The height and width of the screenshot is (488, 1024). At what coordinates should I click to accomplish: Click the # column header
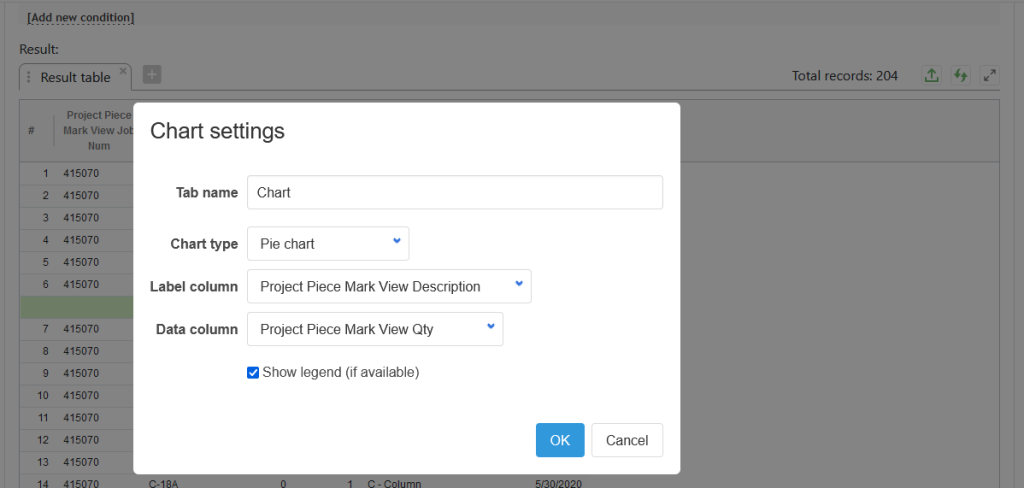tap(31, 131)
